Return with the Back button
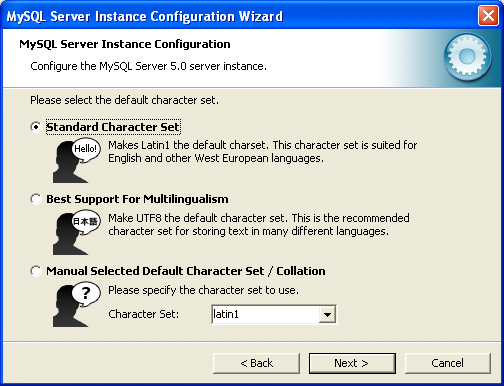The image size is (504, 386). (x=256, y=363)
